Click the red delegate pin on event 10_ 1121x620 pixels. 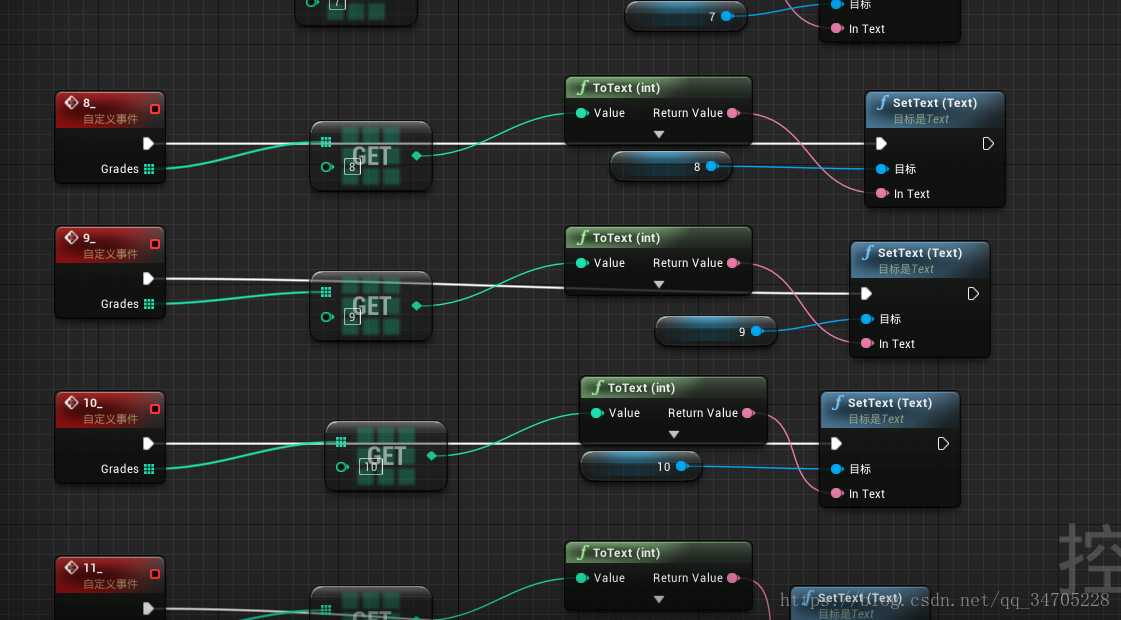[154, 409]
